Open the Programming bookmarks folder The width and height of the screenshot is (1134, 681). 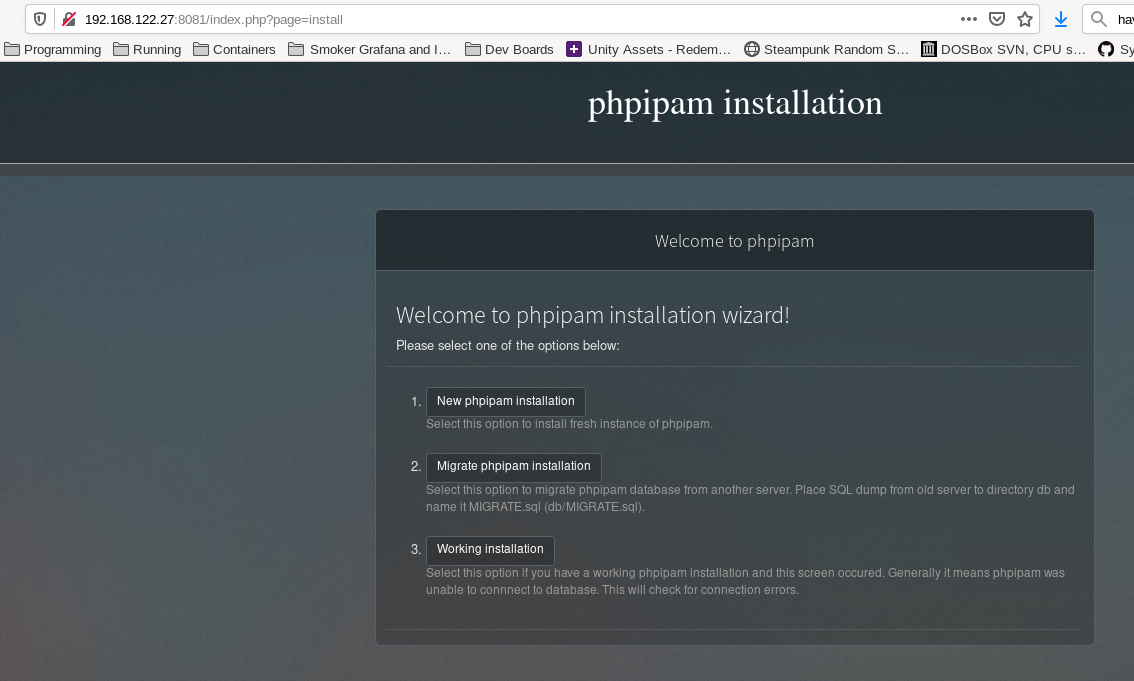(x=53, y=49)
